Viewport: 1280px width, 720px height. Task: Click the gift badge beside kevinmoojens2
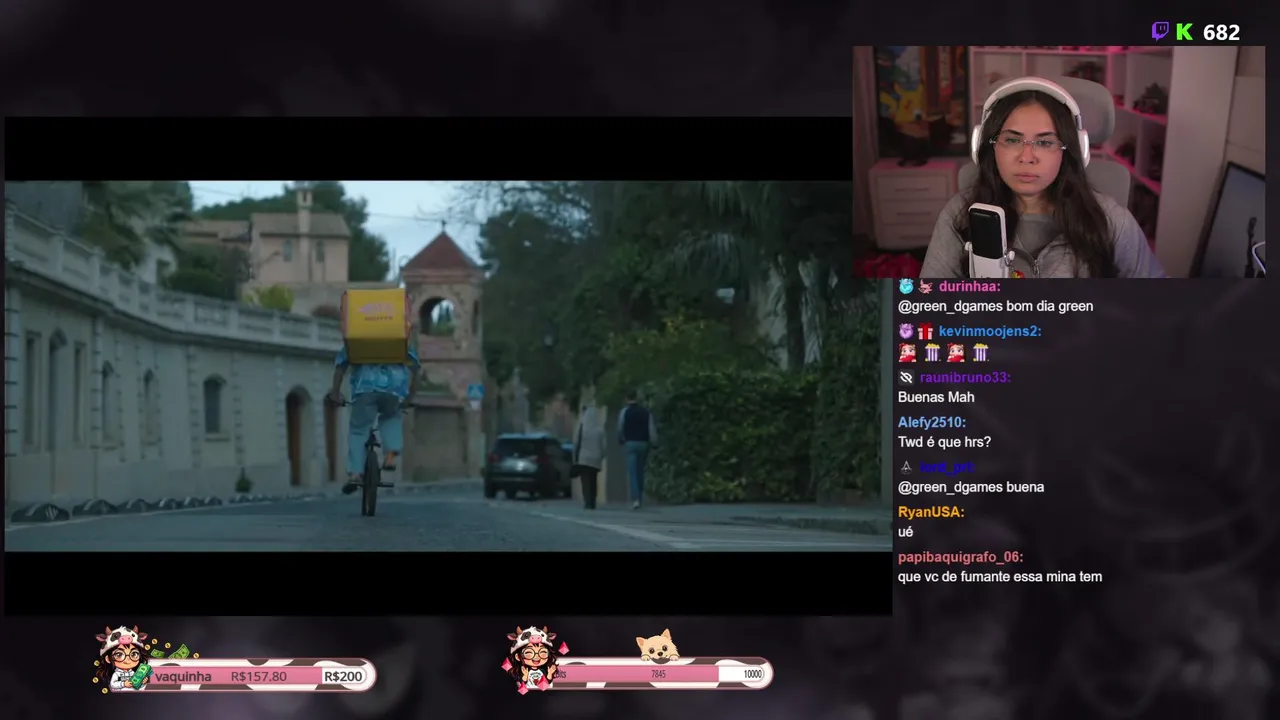pyautogui.click(x=925, y=332)
